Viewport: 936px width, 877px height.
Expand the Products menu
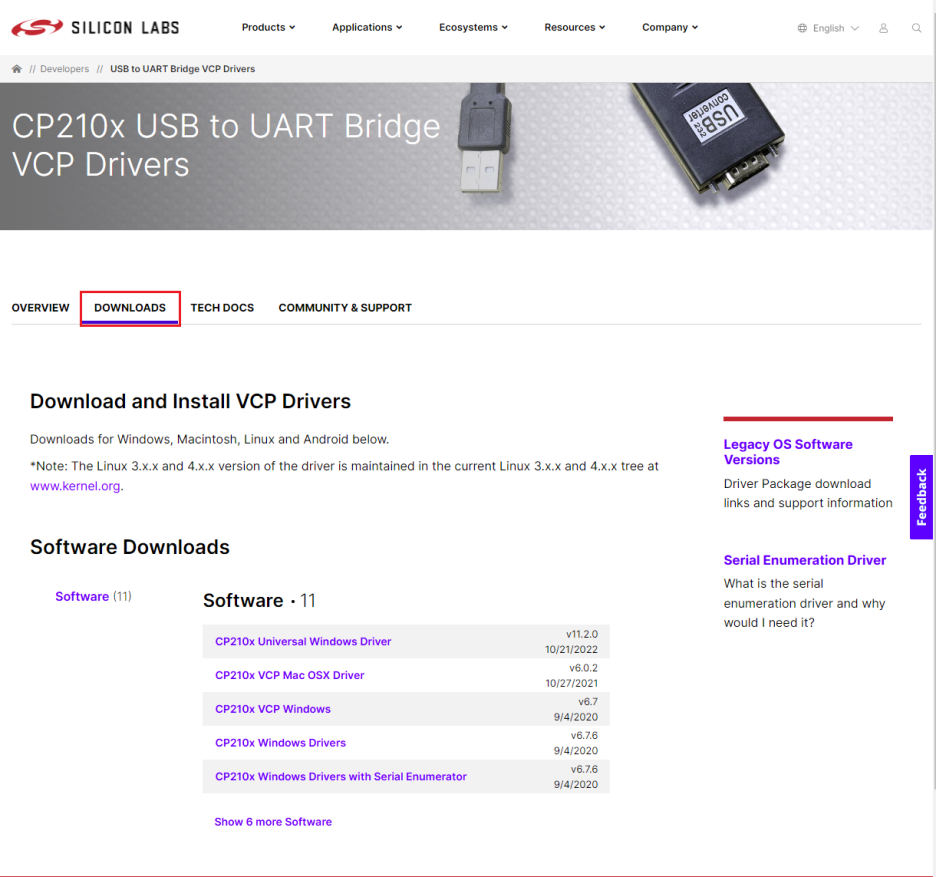coord(268,27)
